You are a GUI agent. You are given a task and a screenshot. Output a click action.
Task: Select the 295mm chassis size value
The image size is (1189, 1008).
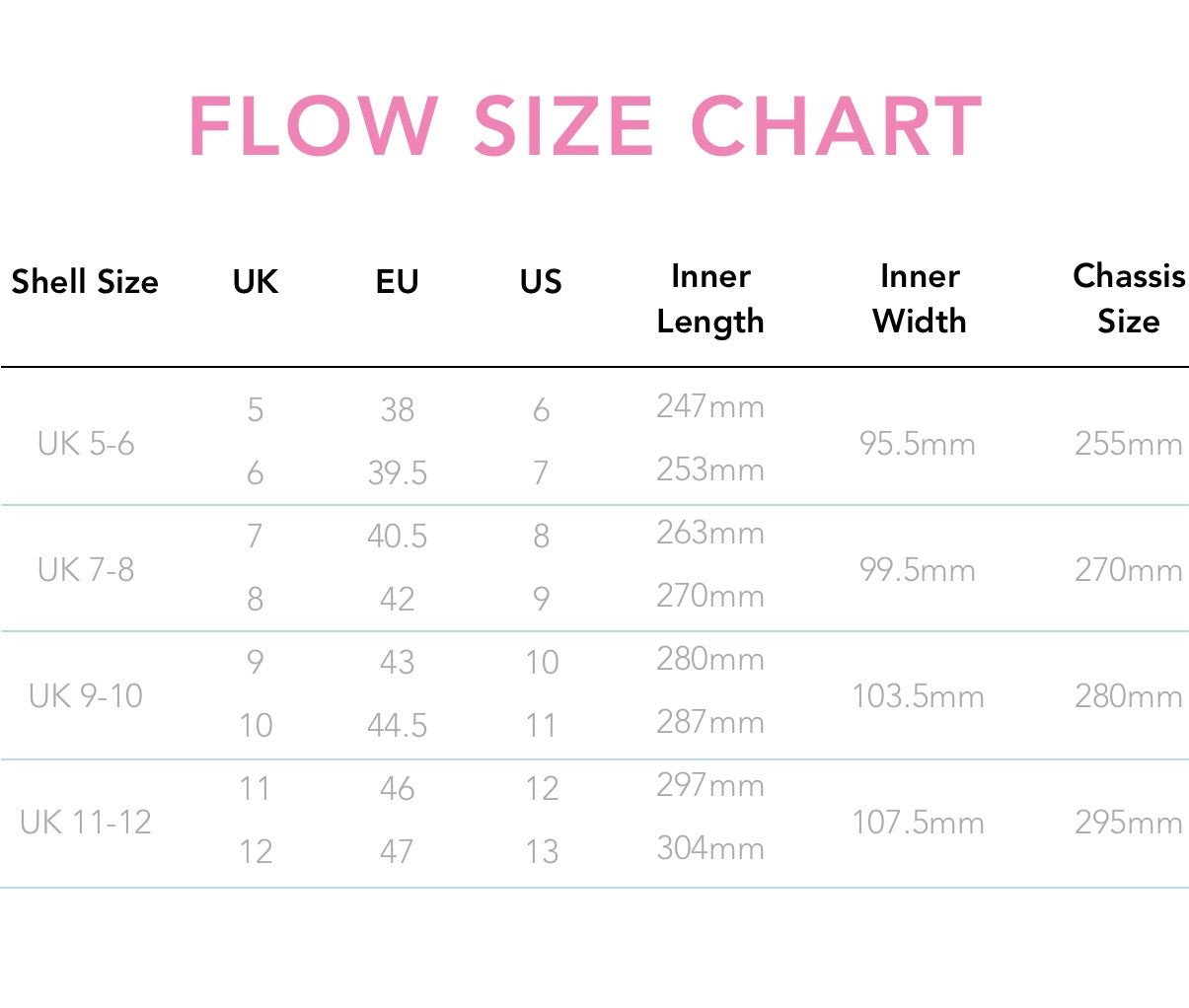coord(1129,823)
